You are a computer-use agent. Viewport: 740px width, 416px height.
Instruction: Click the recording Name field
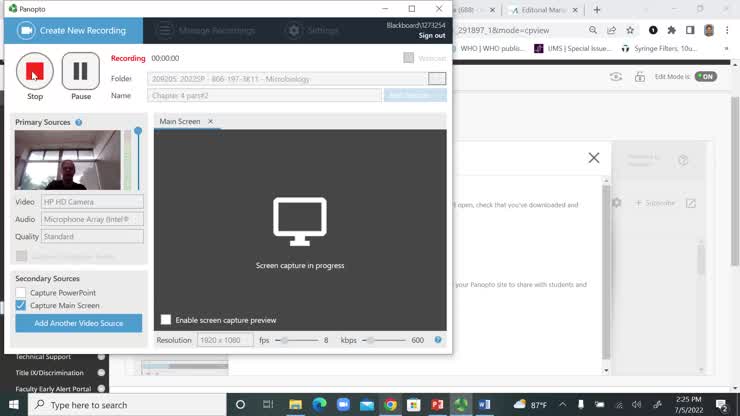264,95
